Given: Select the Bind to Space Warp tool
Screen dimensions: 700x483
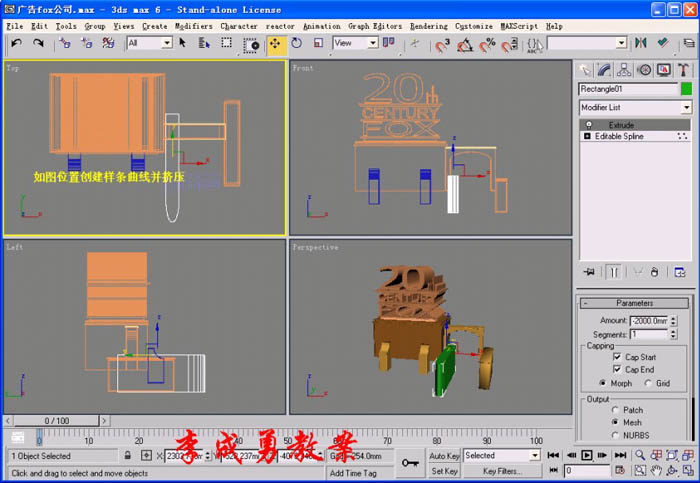Looking at the screenshot, I should (108, 43).
